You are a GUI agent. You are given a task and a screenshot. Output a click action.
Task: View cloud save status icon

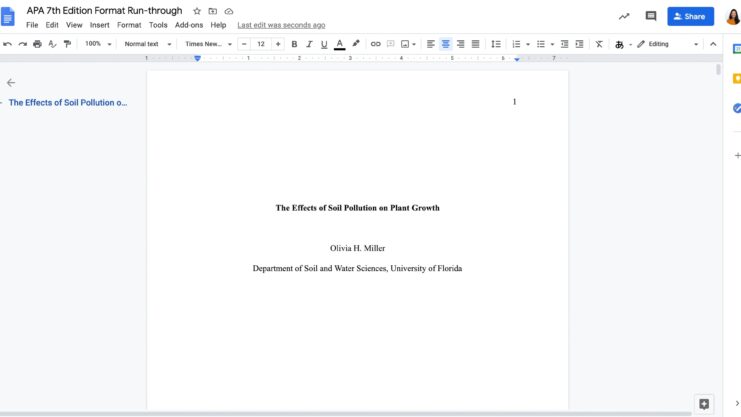click(x=229, y=11)
